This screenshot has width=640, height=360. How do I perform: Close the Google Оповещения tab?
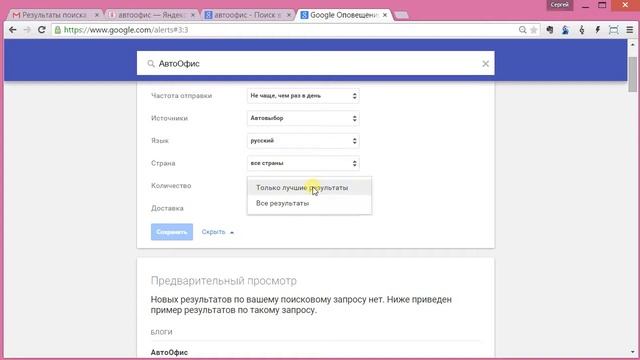(385, 15)
